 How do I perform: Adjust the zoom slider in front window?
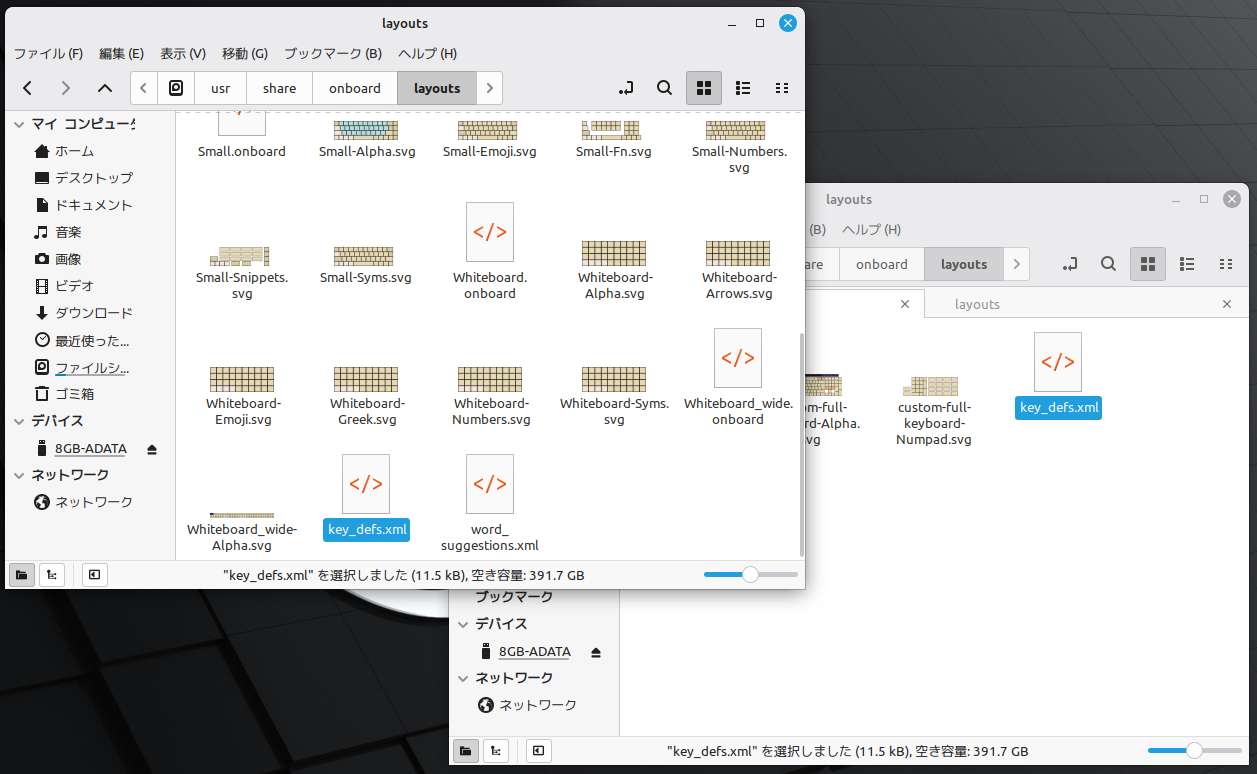click(750, 575)
